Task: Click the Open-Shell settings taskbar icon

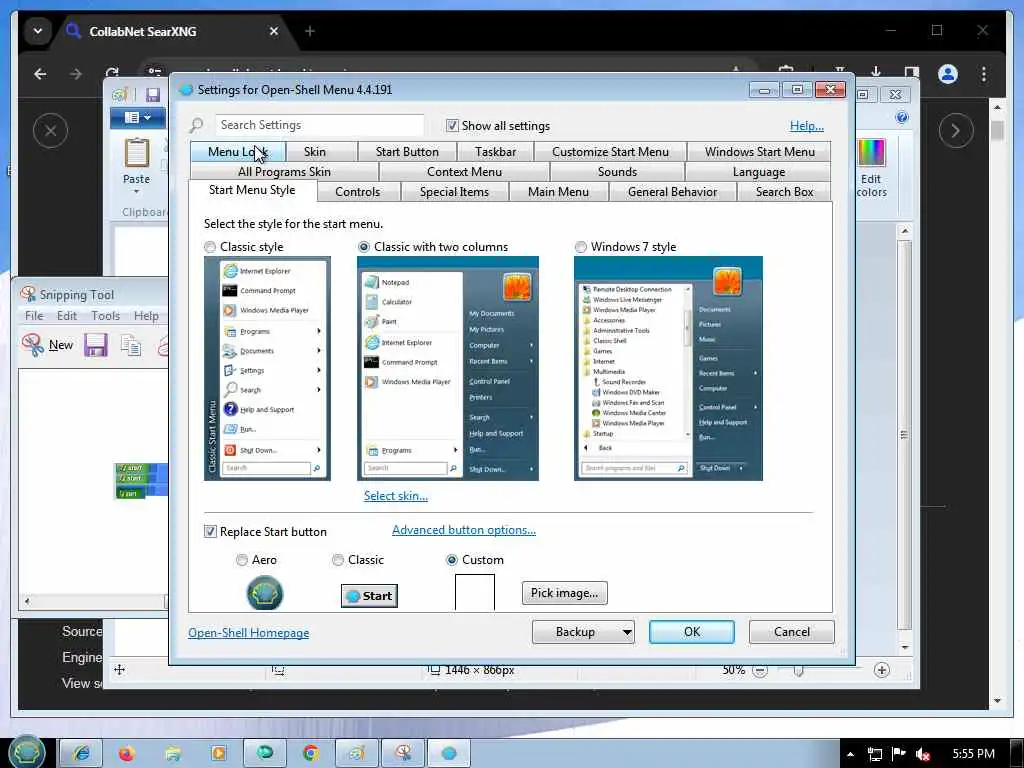Action: [449, 753]
